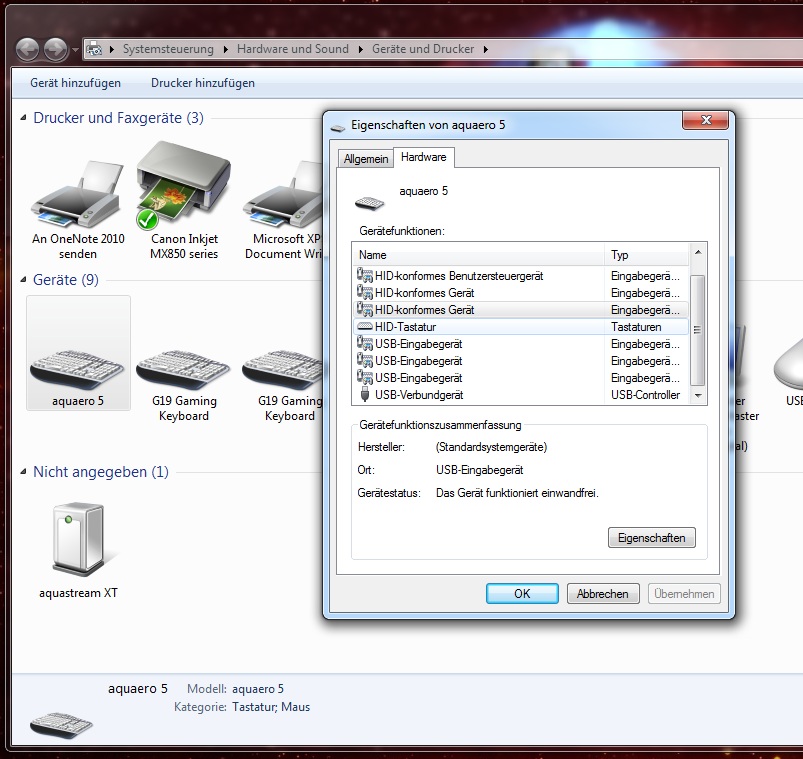Switch to the Allgemein tab
Screen dimensions: 803x759
tap(365, 159)
